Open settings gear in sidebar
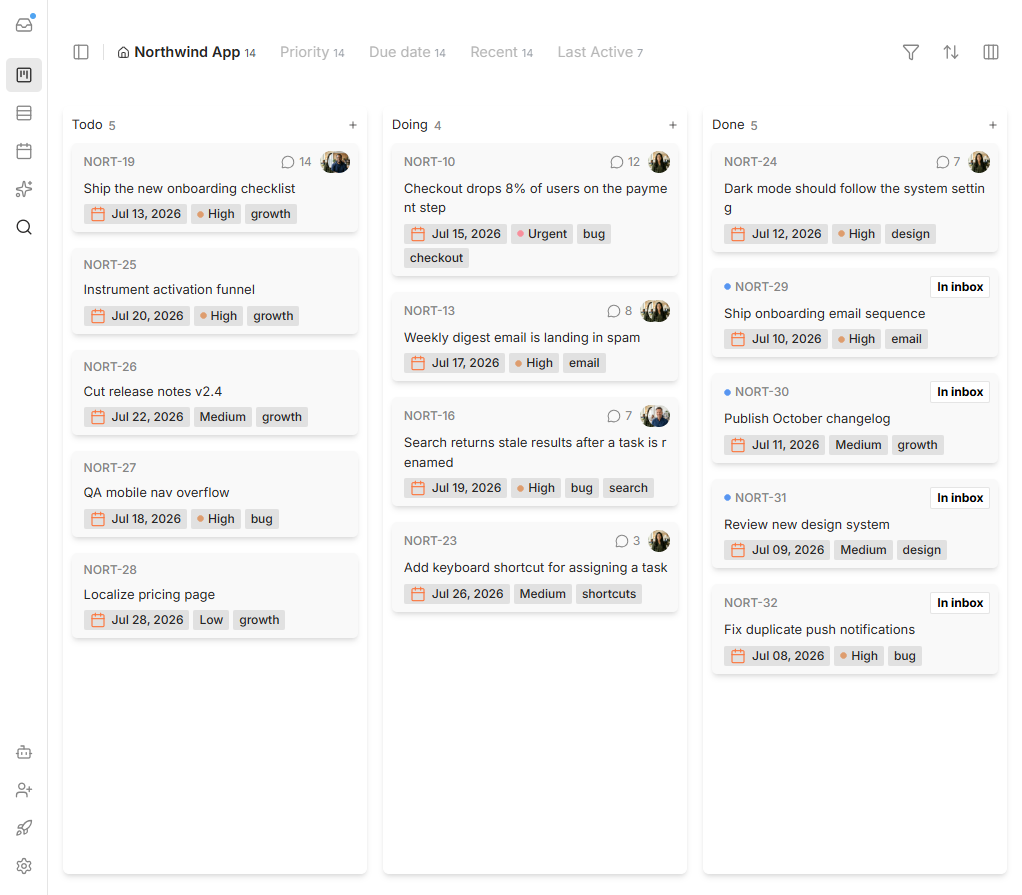 click(24, 866)
